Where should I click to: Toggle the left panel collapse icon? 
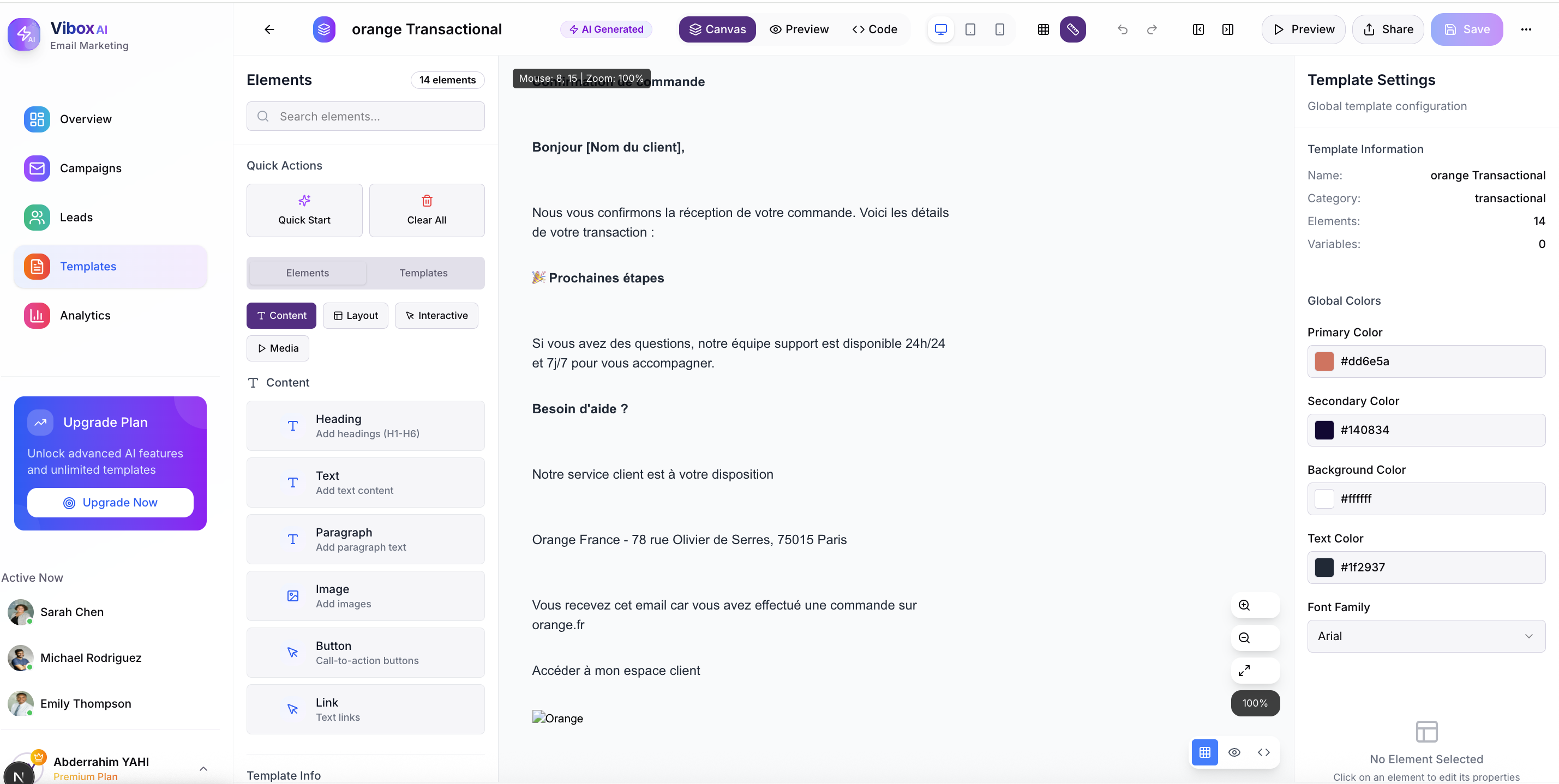[x=1198, y=29]
